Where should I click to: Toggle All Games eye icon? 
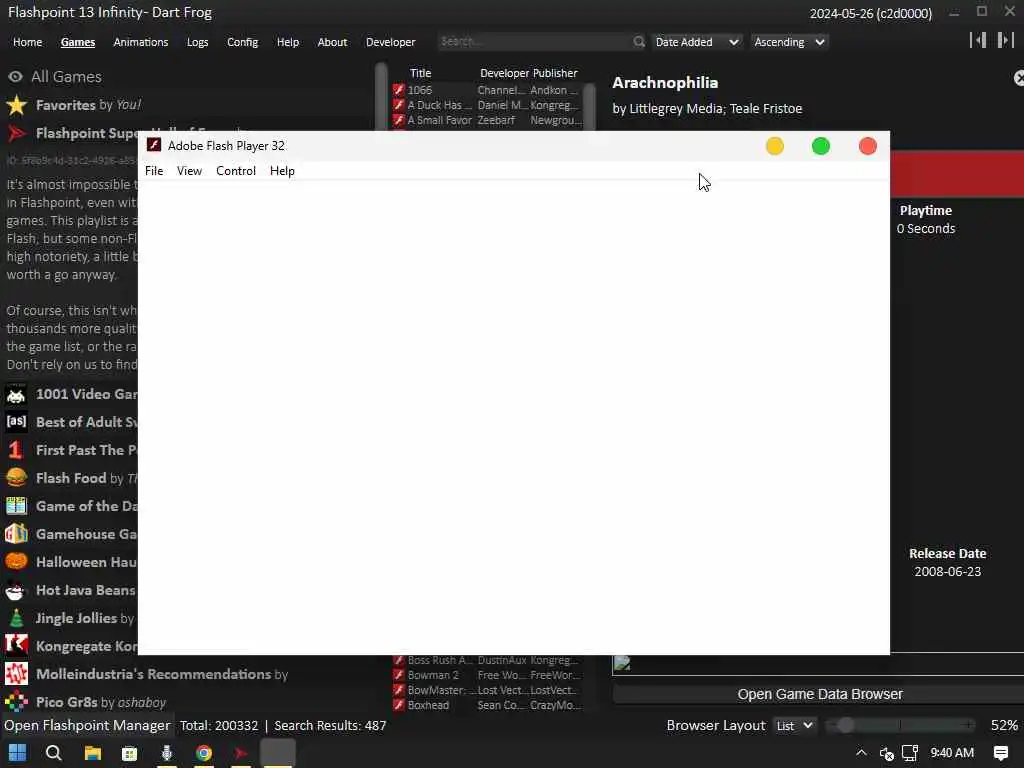tap(15, 76)
